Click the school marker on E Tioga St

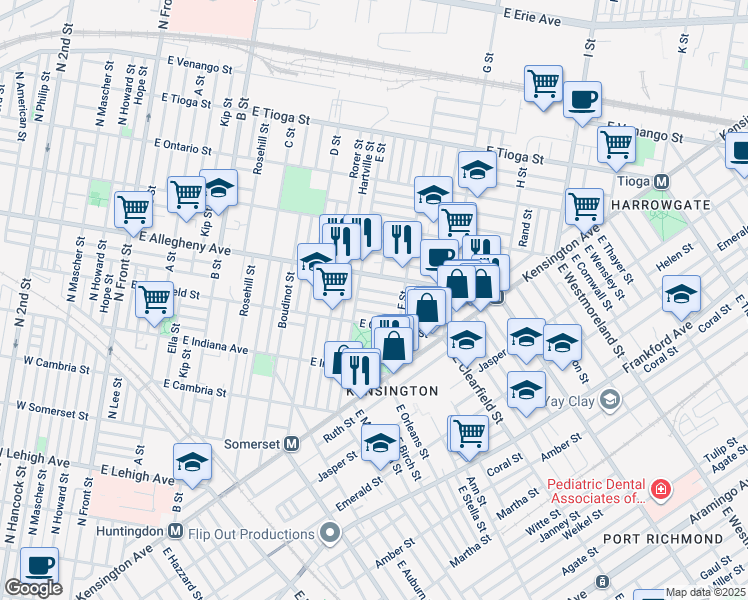(477, 174)
